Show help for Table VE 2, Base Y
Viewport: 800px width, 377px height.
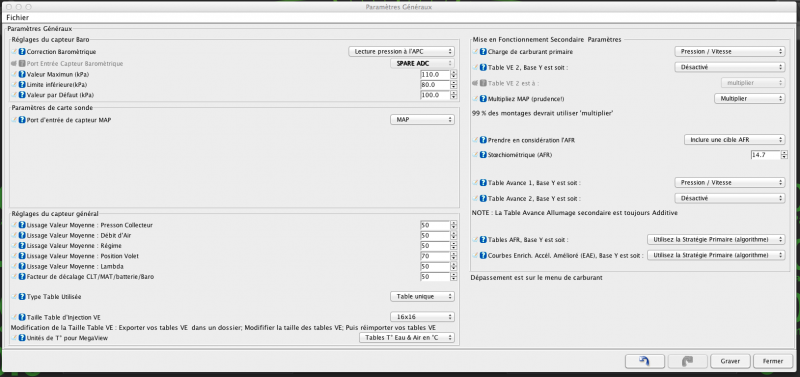coord(483,67)
